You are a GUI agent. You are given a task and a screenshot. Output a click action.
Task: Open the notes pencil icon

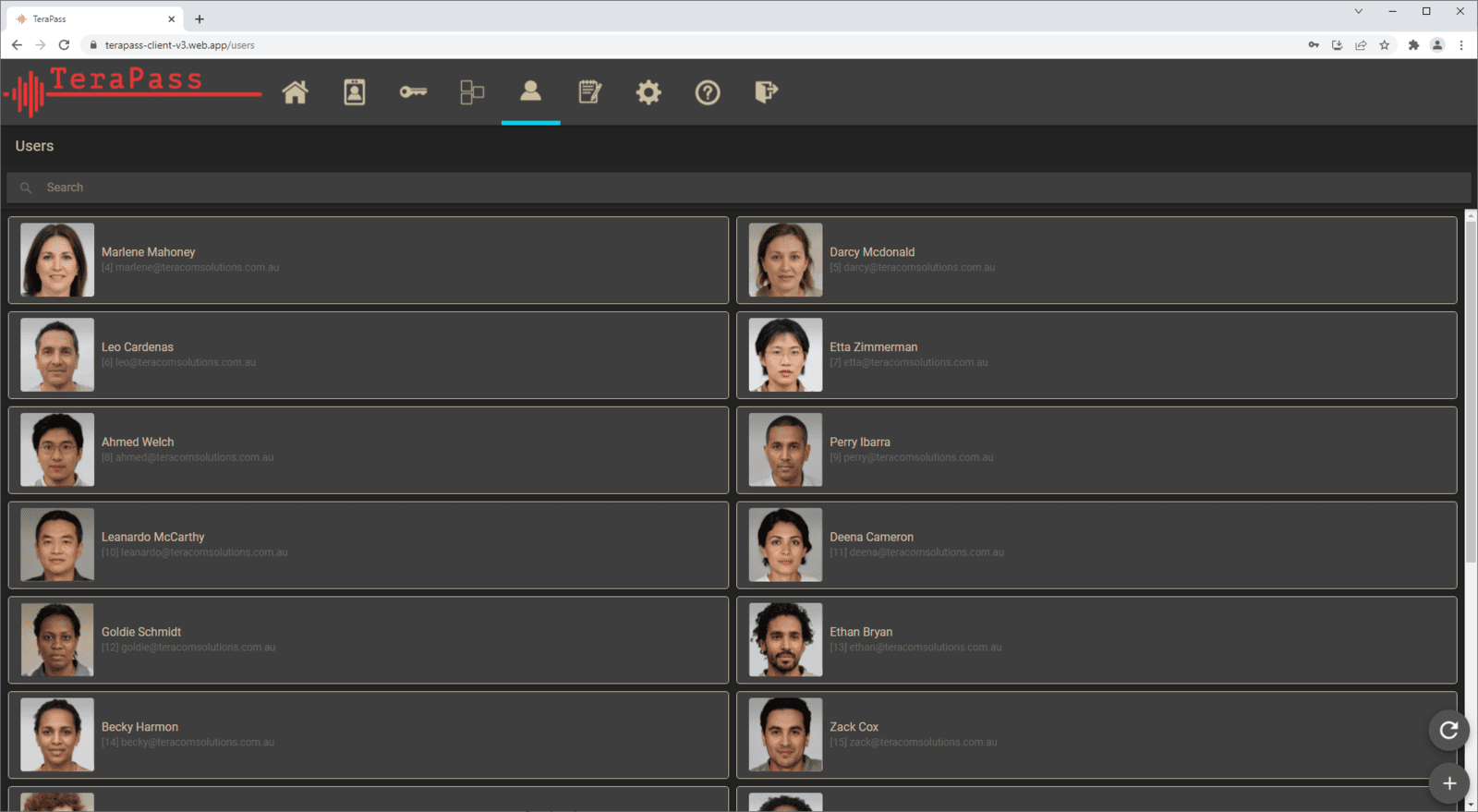pyautogui.click(x=589, y=91)
